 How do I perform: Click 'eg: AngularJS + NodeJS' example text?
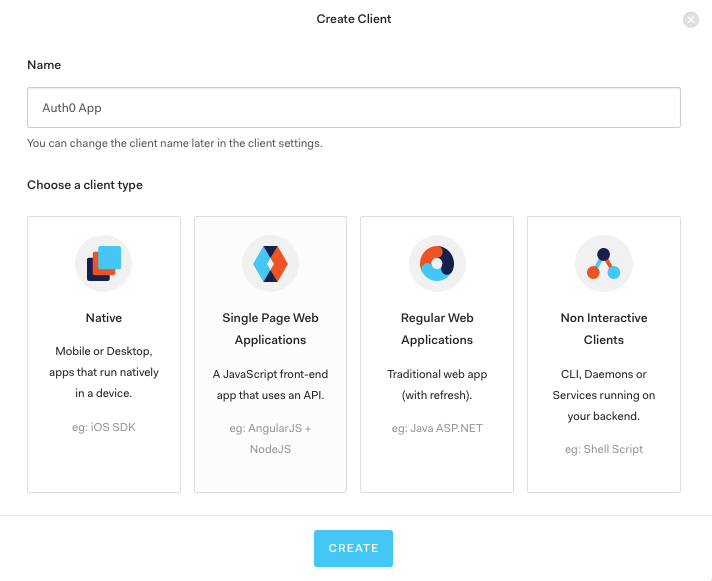270,438
